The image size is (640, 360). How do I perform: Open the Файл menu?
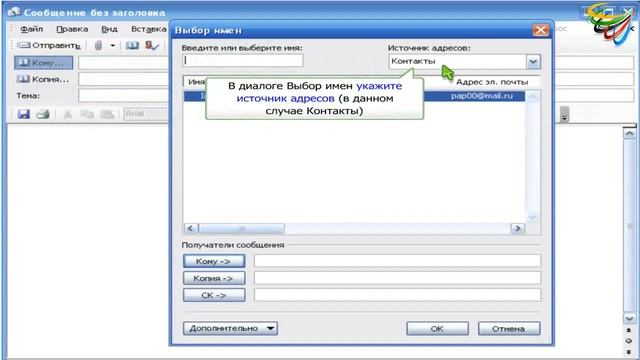tap(32, 29)
